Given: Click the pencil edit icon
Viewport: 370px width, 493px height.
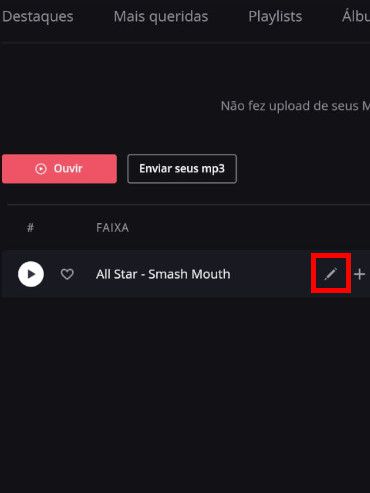Looking at the screenshot, I should 331,274.
